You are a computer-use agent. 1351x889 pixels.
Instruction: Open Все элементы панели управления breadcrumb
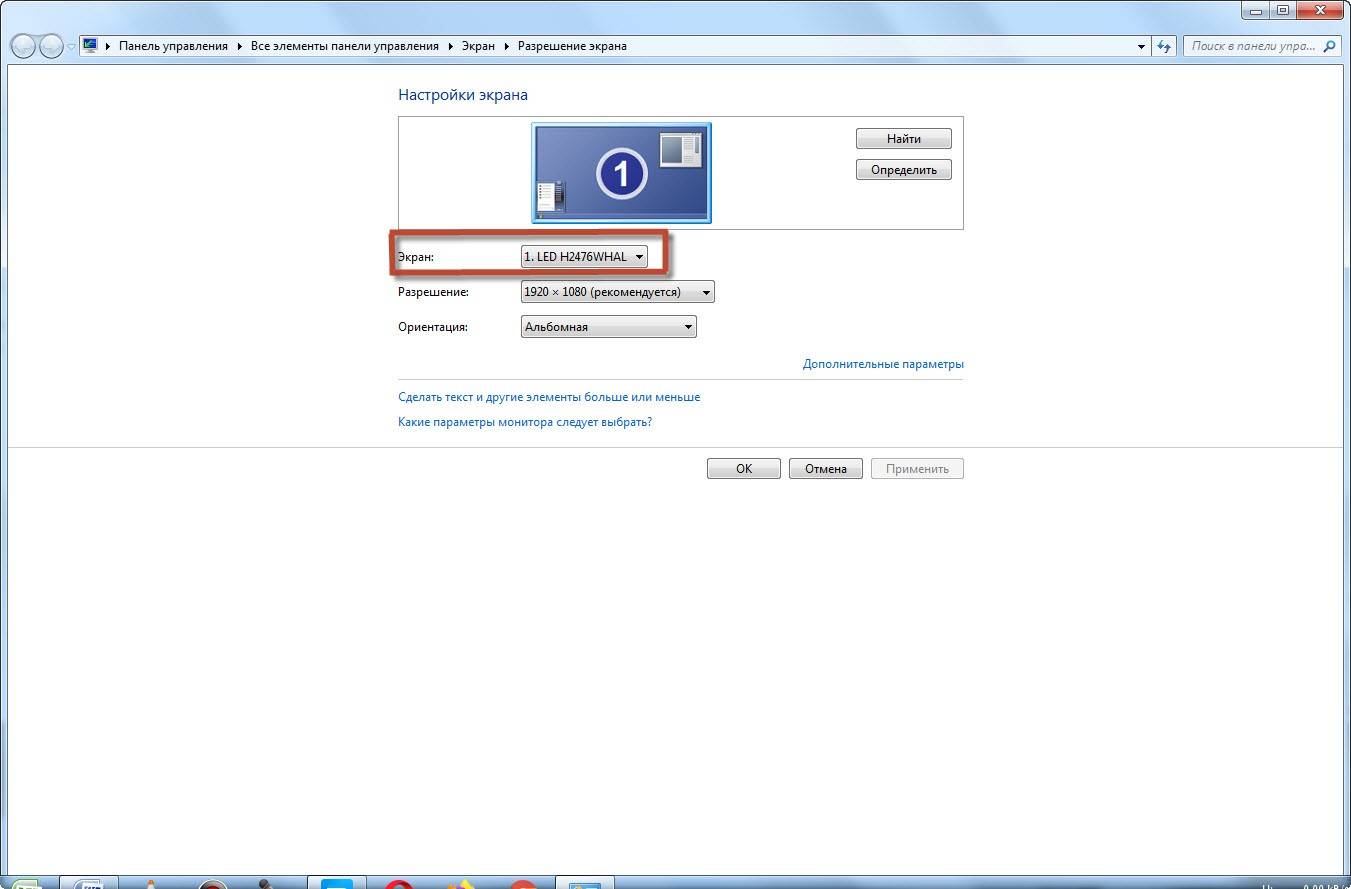click(345, 46)
